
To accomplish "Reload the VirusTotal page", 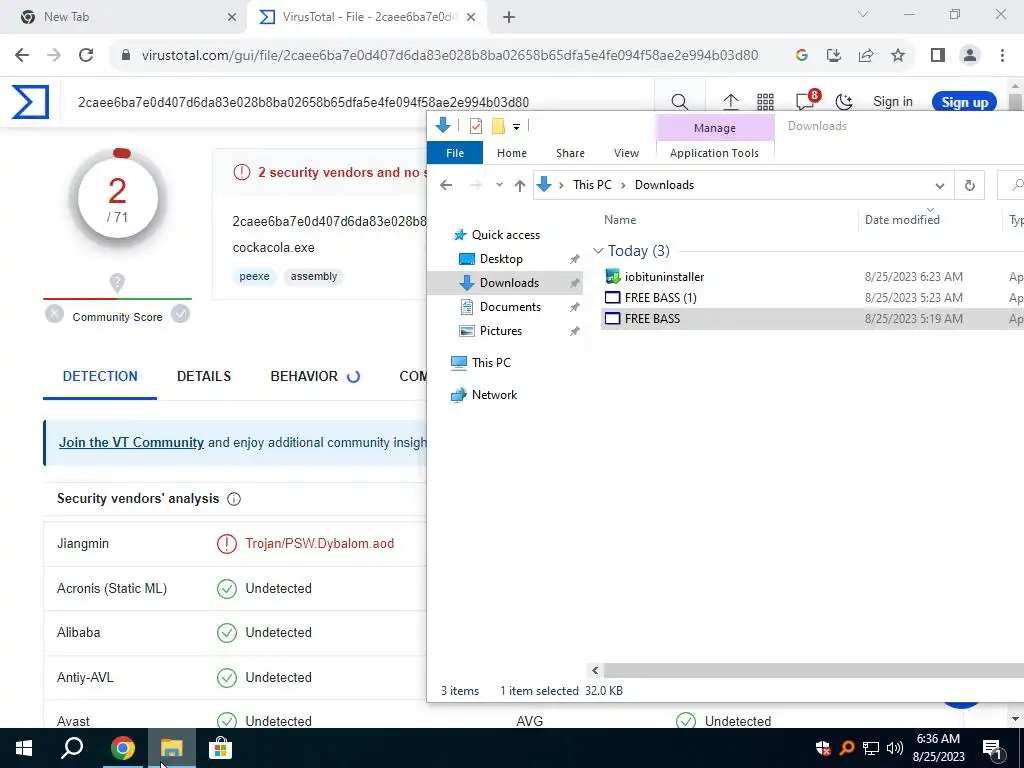I will click(86, 55).
